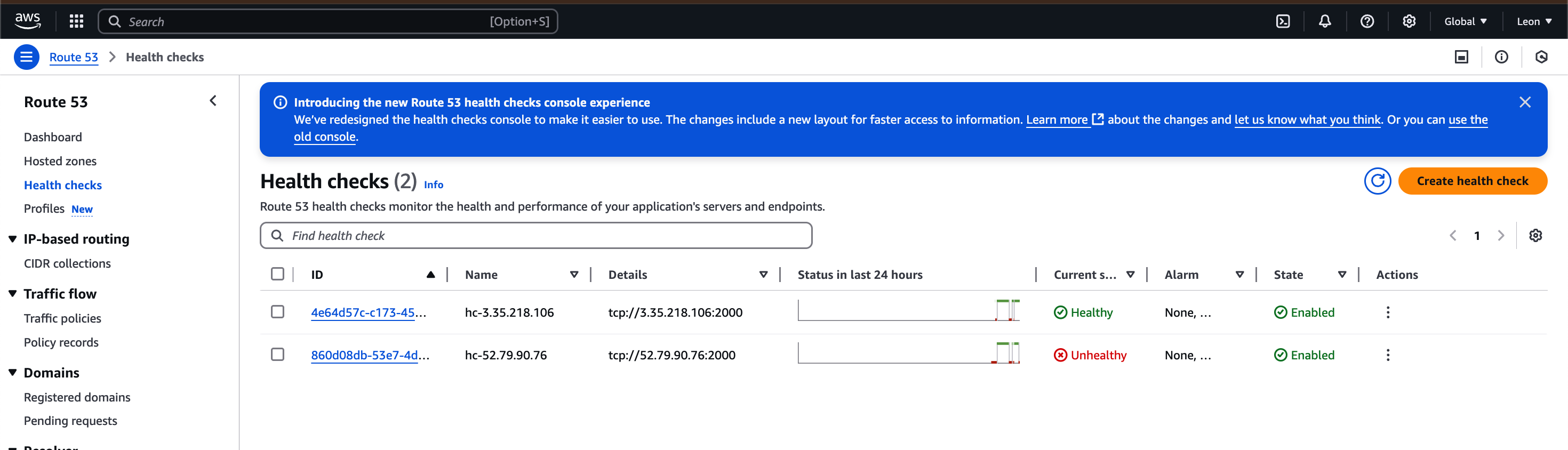Go to previous page of health checks

(x=1453, y=235)
